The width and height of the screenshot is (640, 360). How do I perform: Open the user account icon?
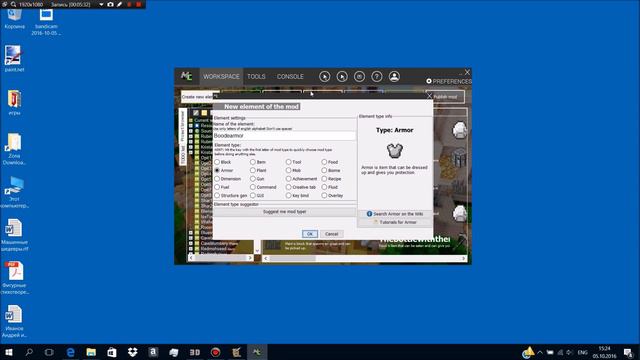coord(394,77)
